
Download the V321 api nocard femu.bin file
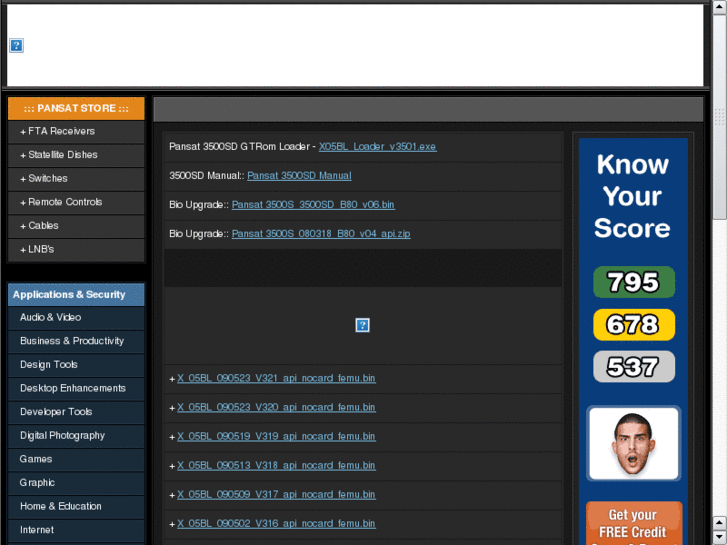276,379
